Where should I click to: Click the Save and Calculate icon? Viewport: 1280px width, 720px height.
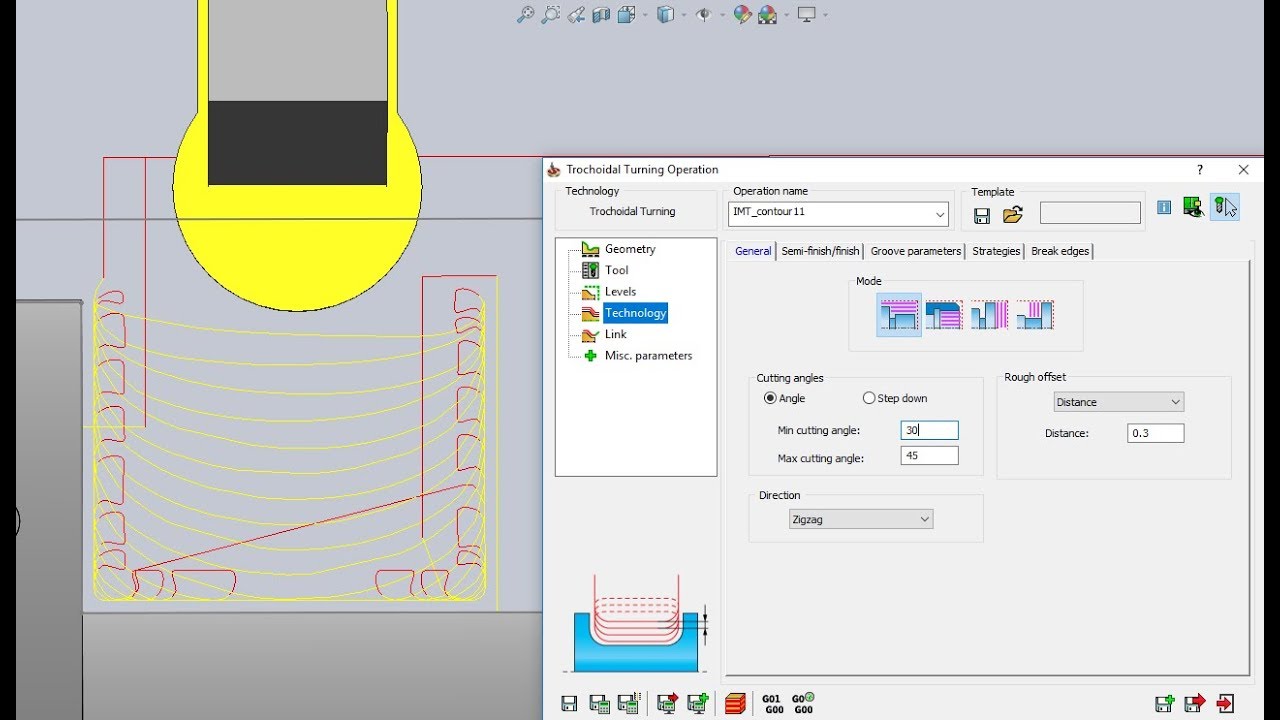pyautogui.click(x=600, y=704)
